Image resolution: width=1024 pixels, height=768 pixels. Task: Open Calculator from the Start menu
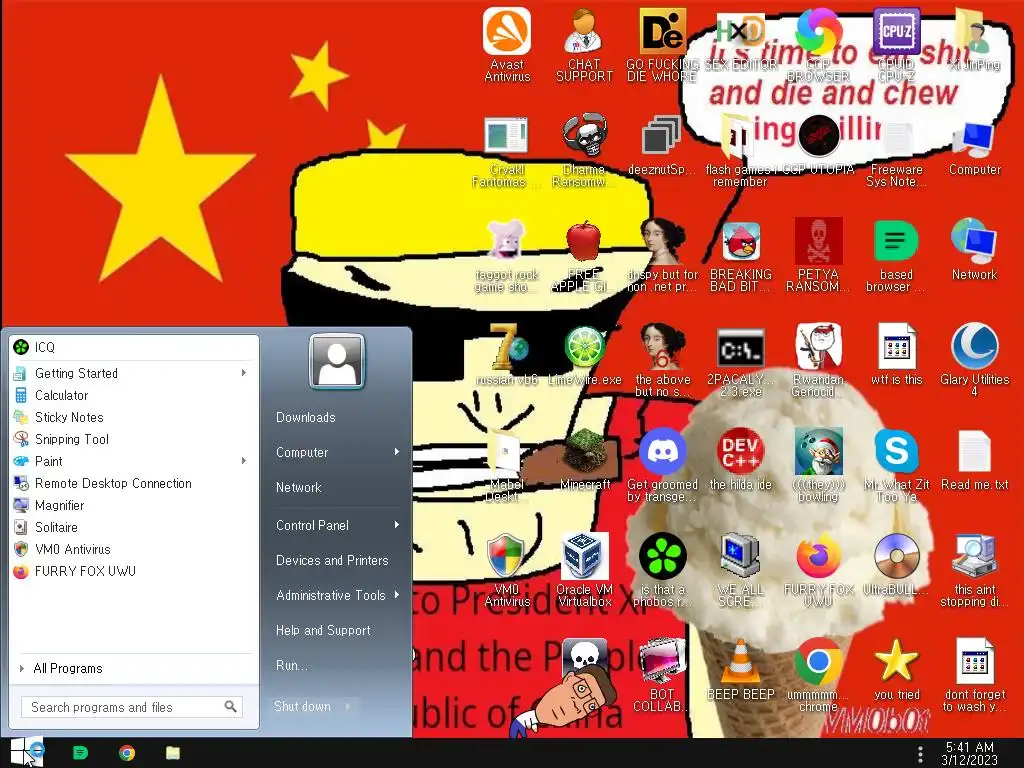click(x=134, y=395)
